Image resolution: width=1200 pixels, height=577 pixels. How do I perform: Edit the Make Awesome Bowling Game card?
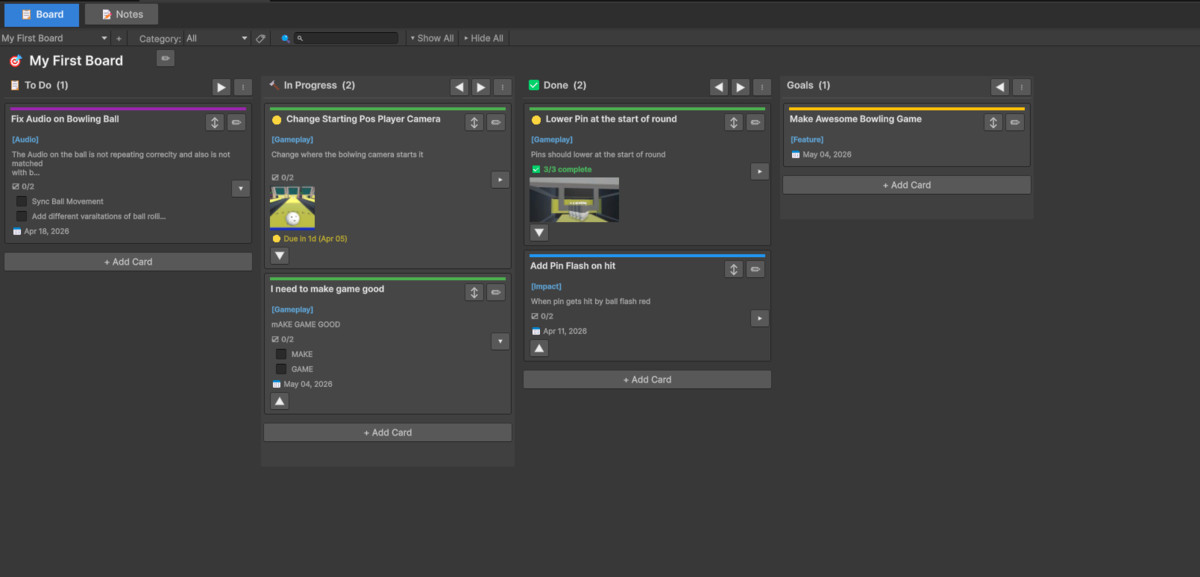tap(1015, 122)
